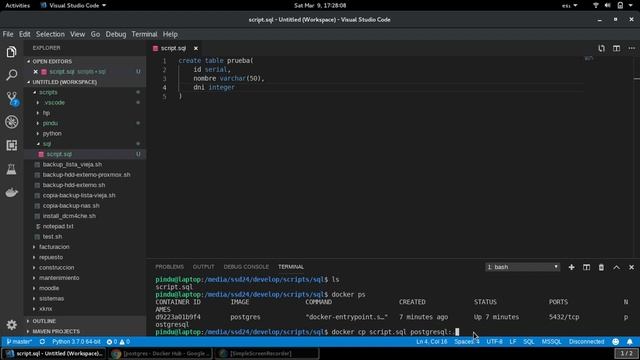Open backup-hdd-externo-proxmox.sh file

click(x=86, y=175)
